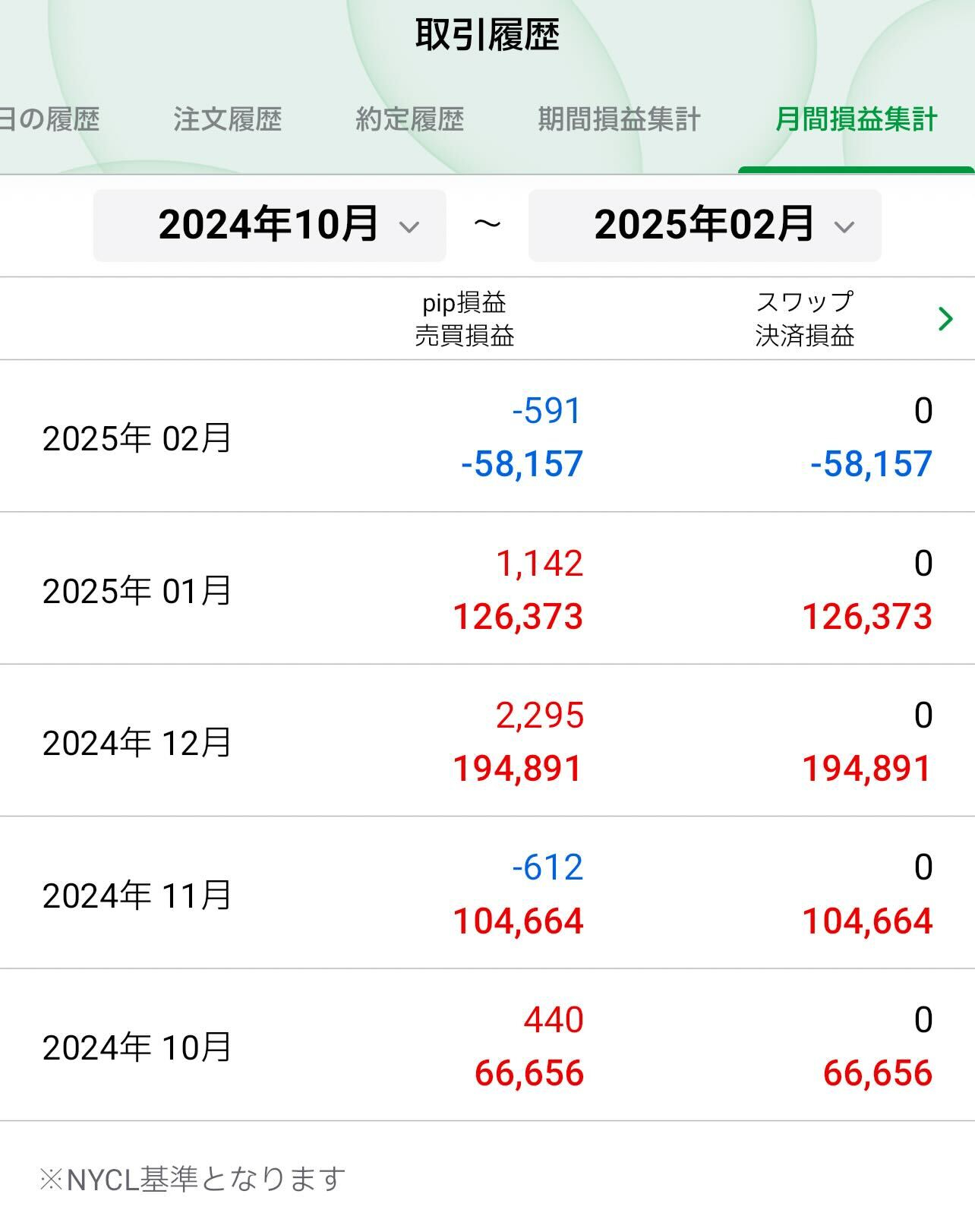The image size is (975, 1232).
Task: Tap the 2025年 01月 row label
Action: 137,590
